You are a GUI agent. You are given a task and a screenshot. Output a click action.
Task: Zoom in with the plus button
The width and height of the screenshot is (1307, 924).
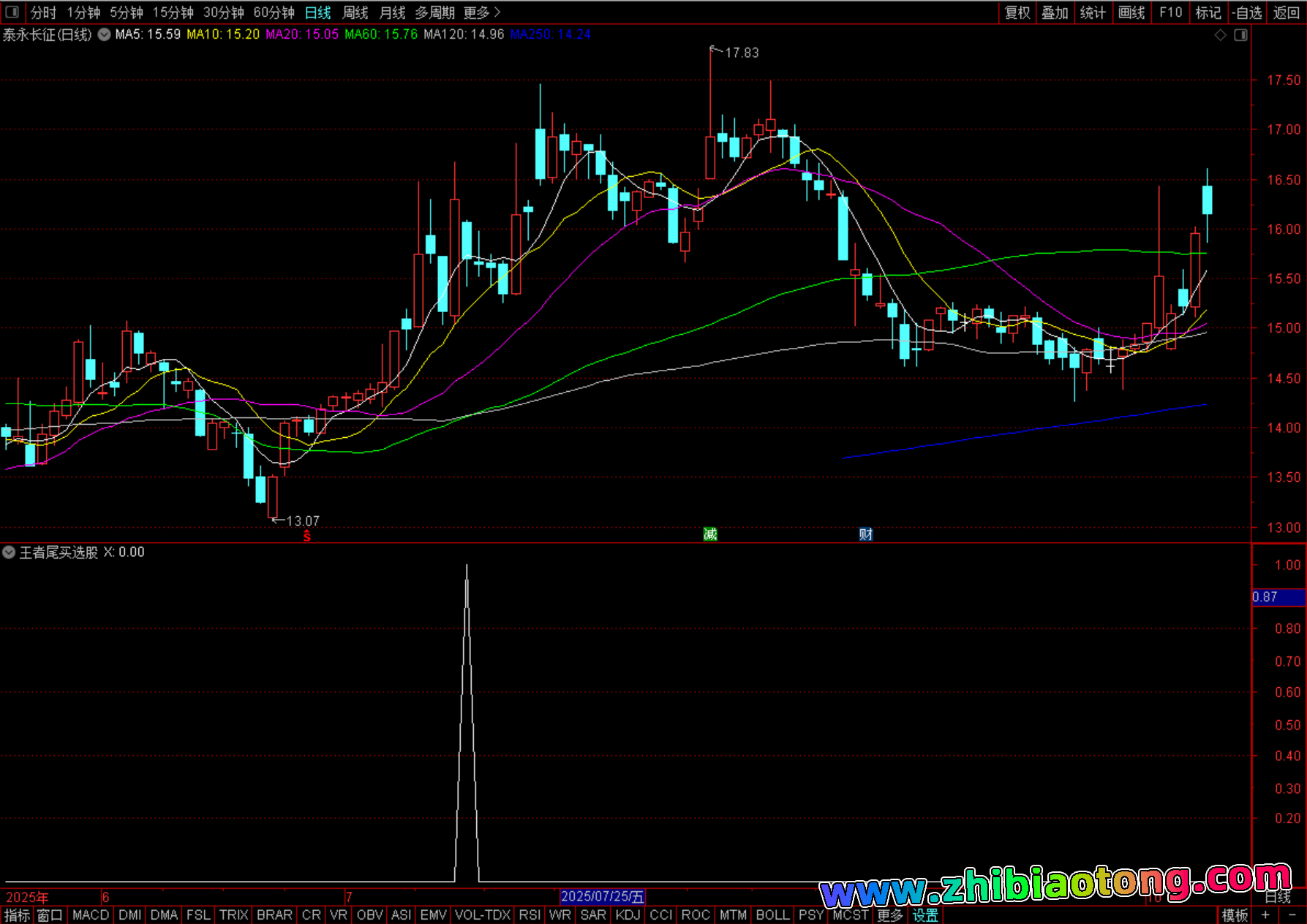(x=1265, y=914)
